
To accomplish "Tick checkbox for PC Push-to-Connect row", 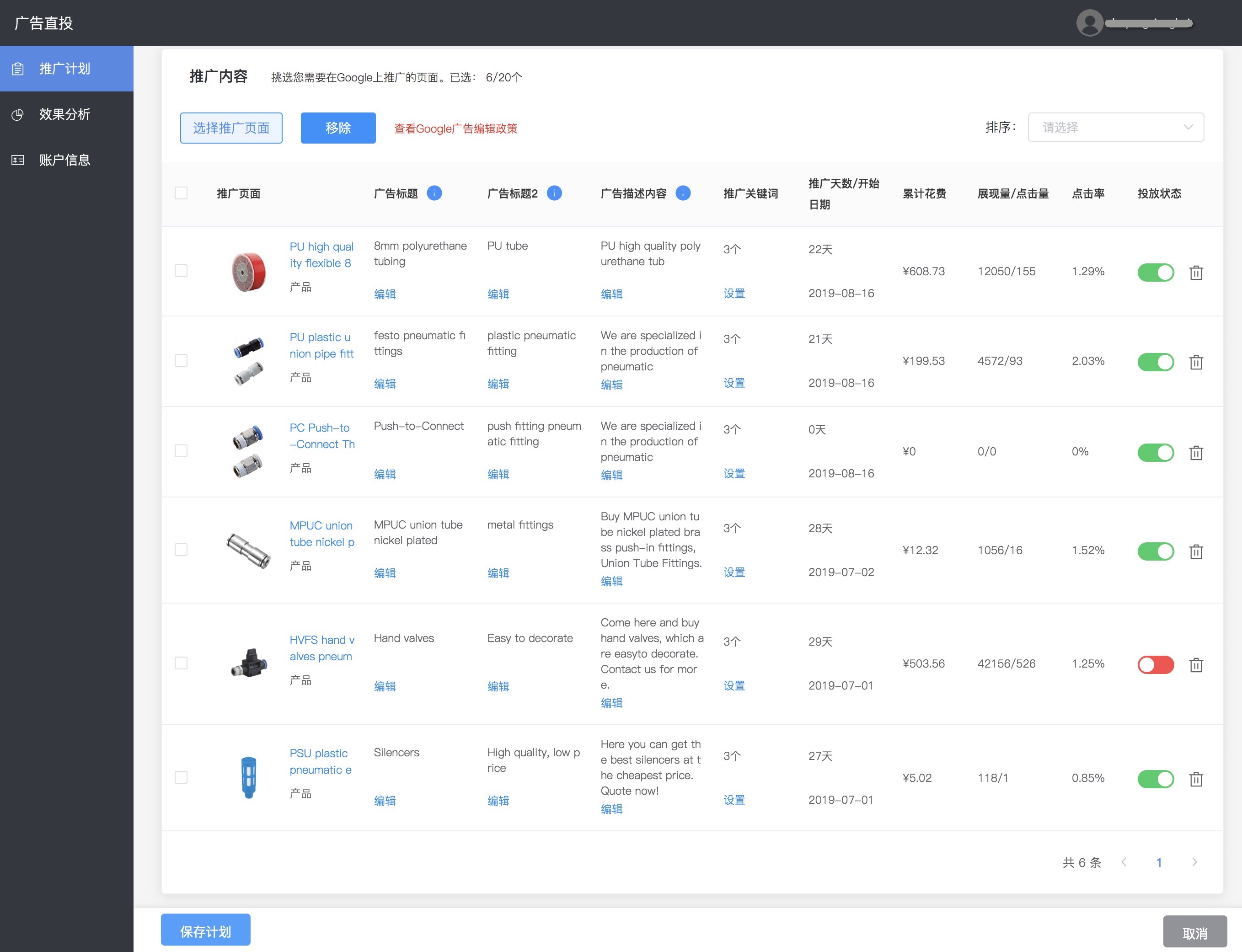I will (181, 451).
